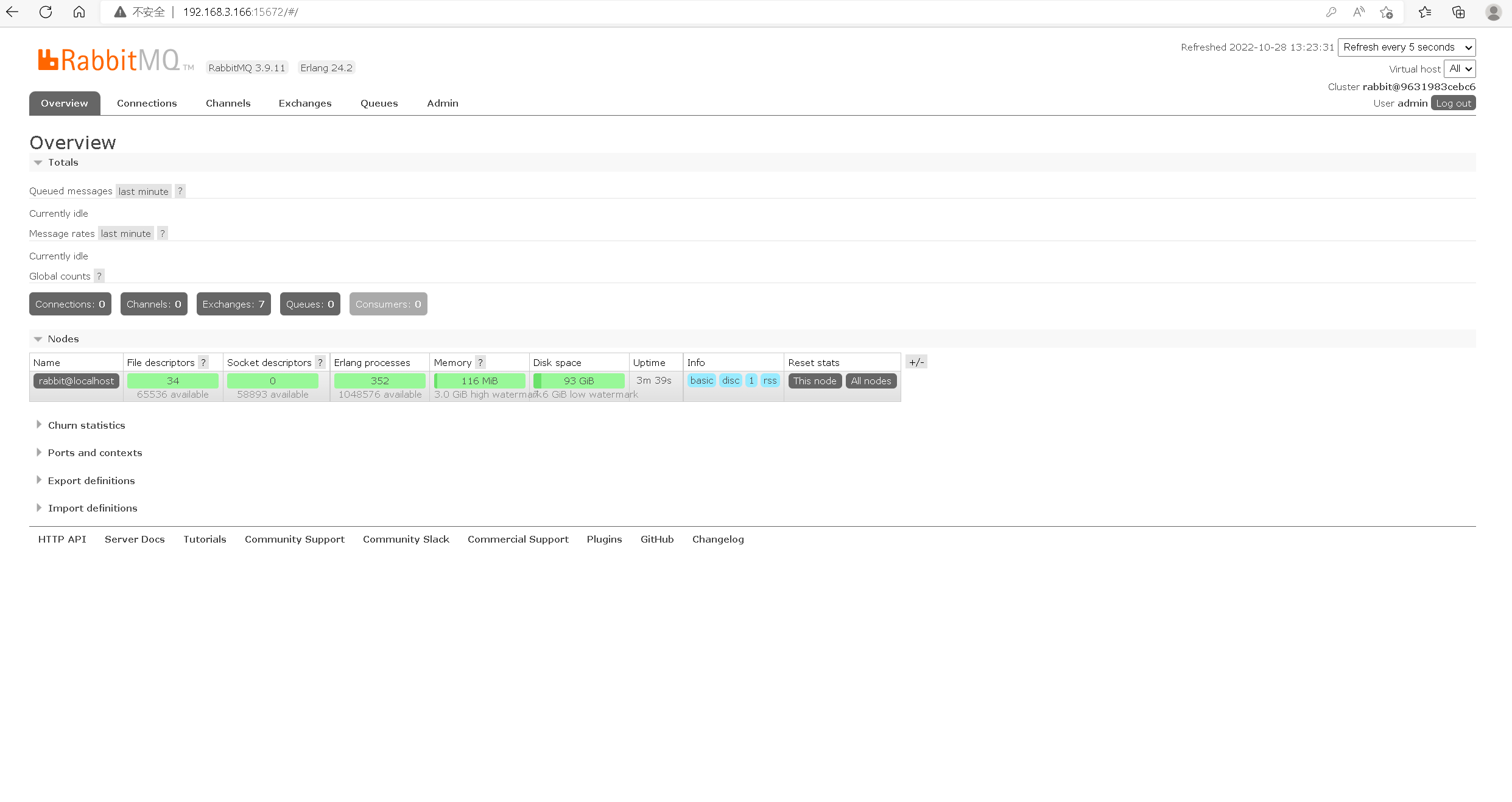Click the favorites star icon in toolbar
The height and width of the screenshot is (802, 1512).
pos(1425,12)
